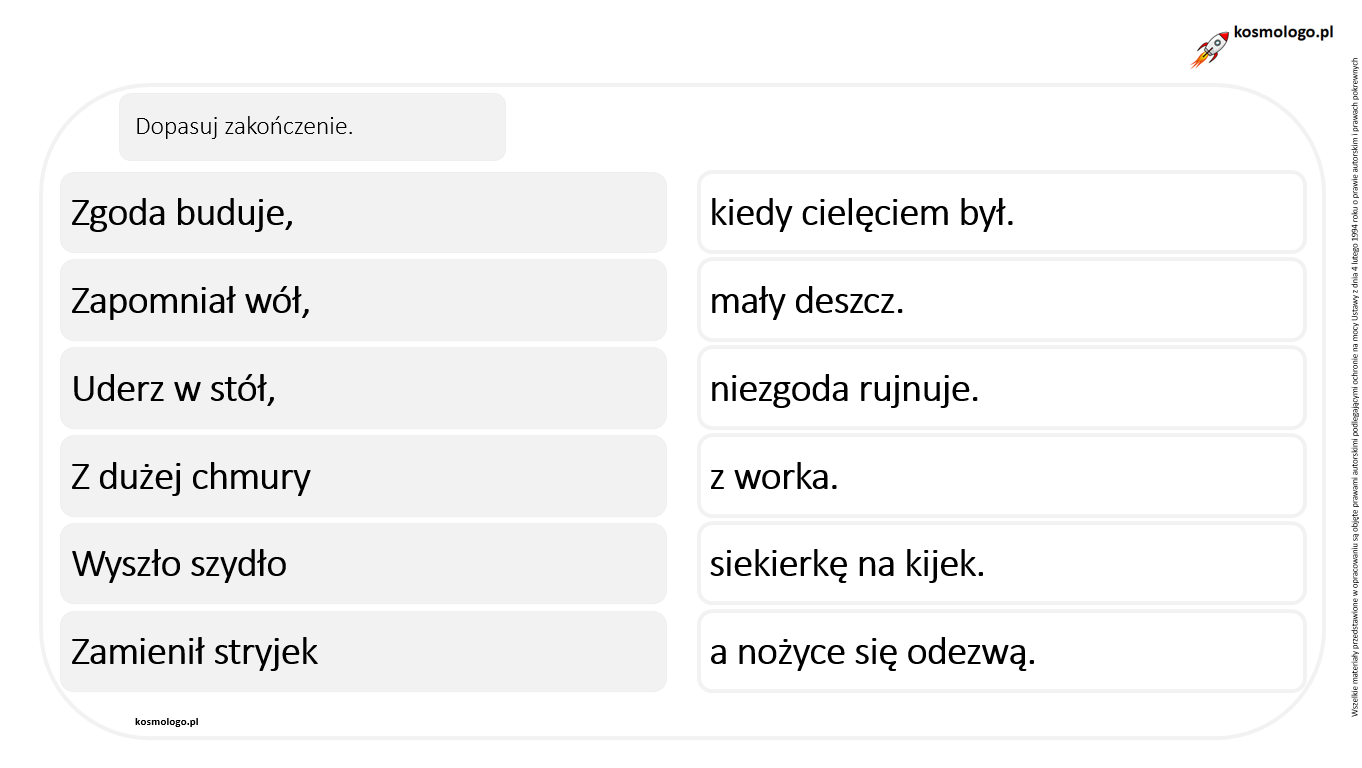Select the 'Zgoda buduje,' phrase card
The width and height of the screenshot is (1362, 768).
point(363,213)
